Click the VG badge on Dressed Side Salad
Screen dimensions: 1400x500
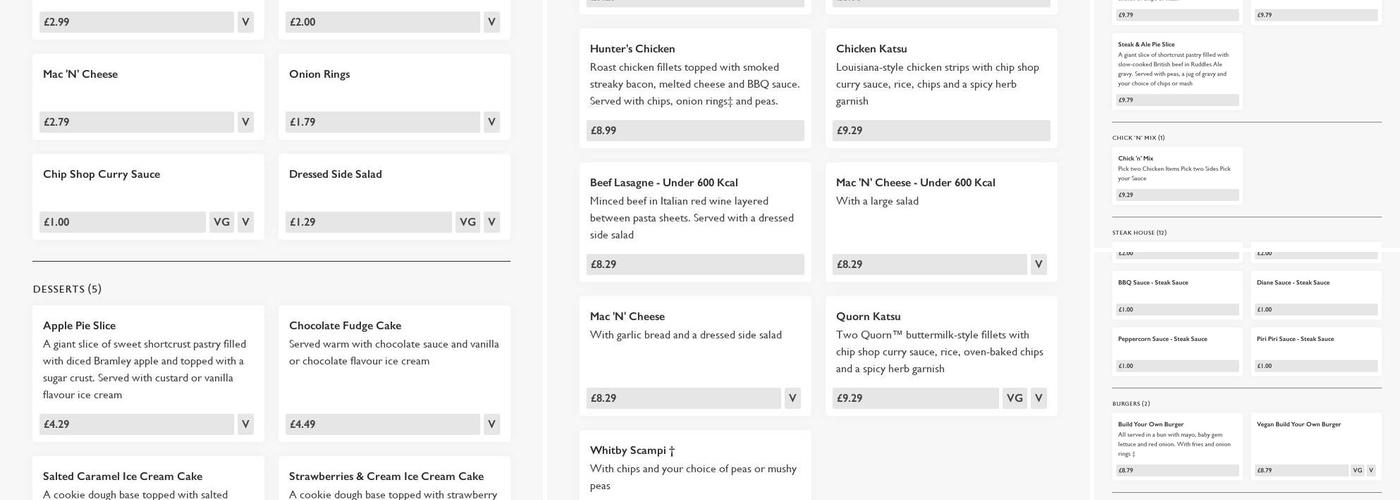467,222
